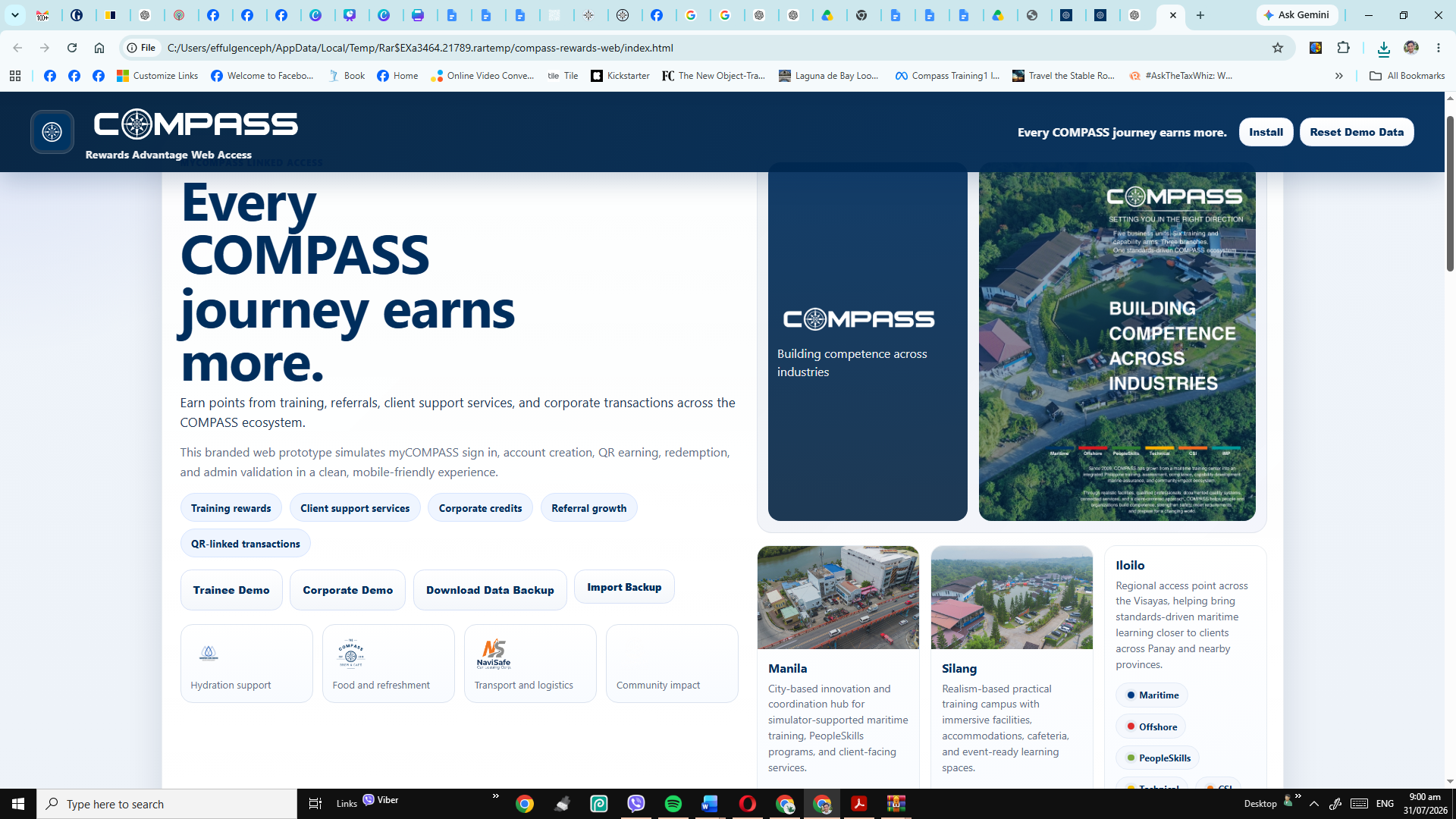Open a new browser tab with plus icon
This screenshot has height=819, width=1456.
pos(1200,15)
